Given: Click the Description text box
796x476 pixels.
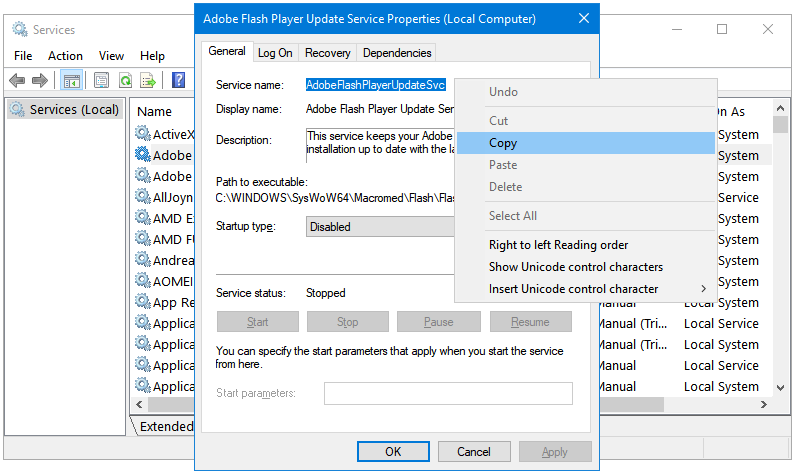Looking at the screenshot, I should [380, 143].
